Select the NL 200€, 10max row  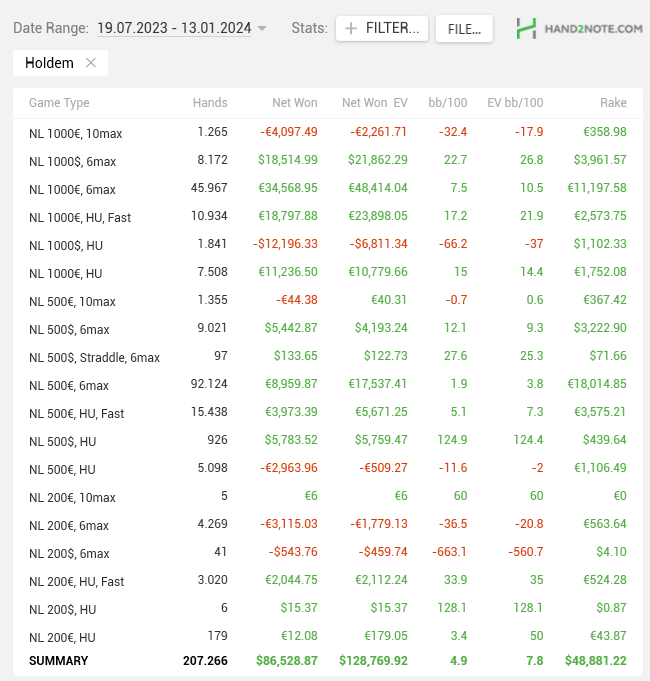328,496
